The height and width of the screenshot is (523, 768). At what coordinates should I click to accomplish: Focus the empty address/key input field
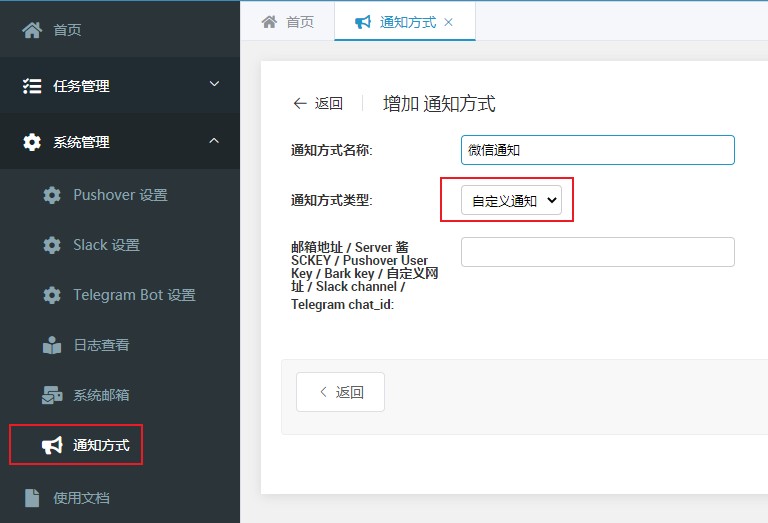[598, 252]
